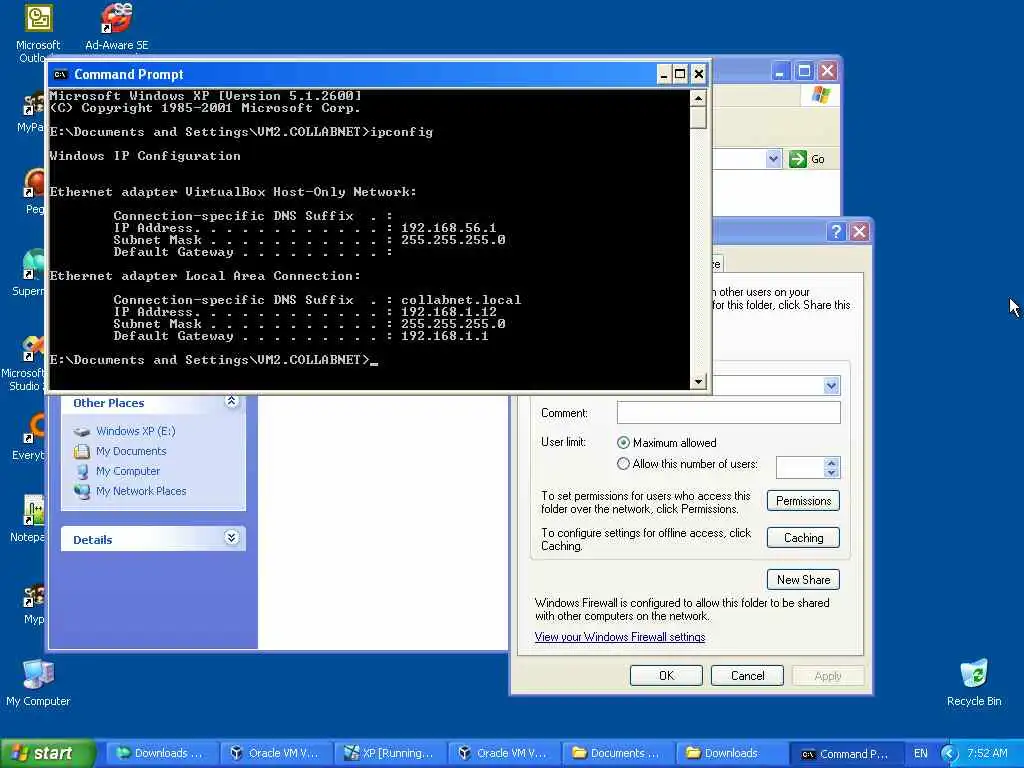The width and height of the screenshot is (1024, 768).
Task: Decrease the number of users spinner
Action: point(831,472)
